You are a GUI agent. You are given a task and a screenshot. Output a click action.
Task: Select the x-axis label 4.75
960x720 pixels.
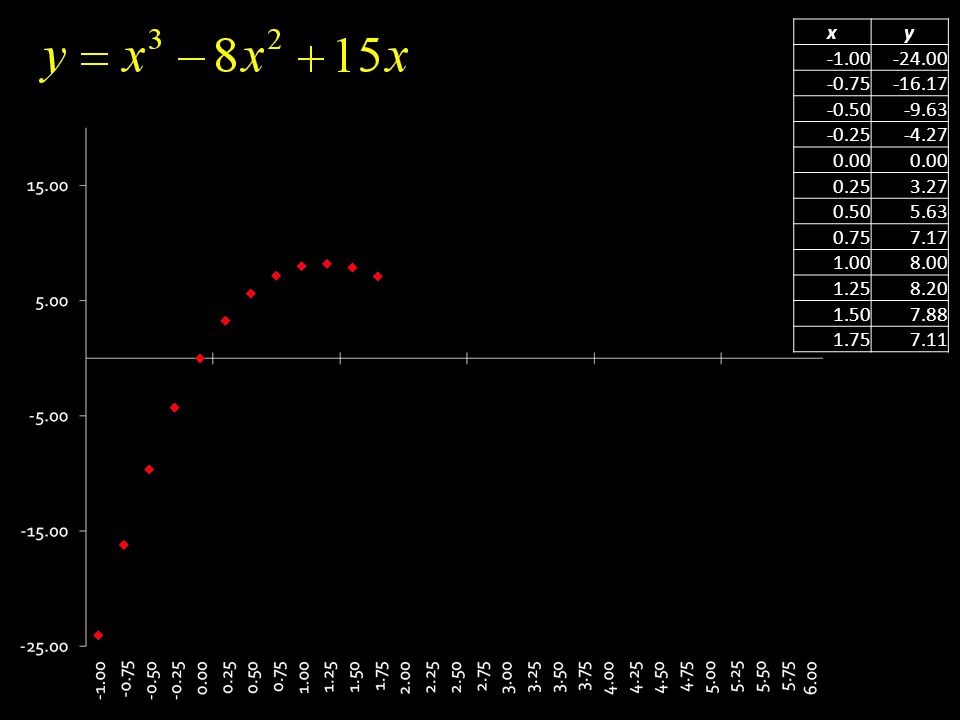tap(685, 677)
